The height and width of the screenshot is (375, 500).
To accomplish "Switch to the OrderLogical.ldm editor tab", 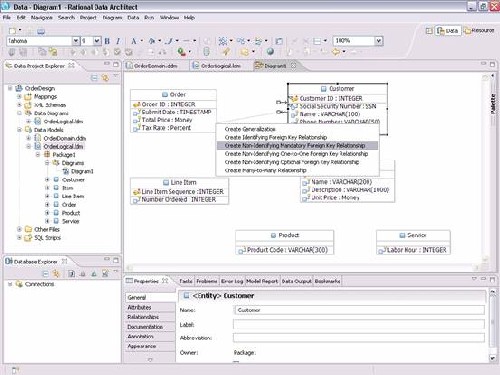I will point(221,66).
